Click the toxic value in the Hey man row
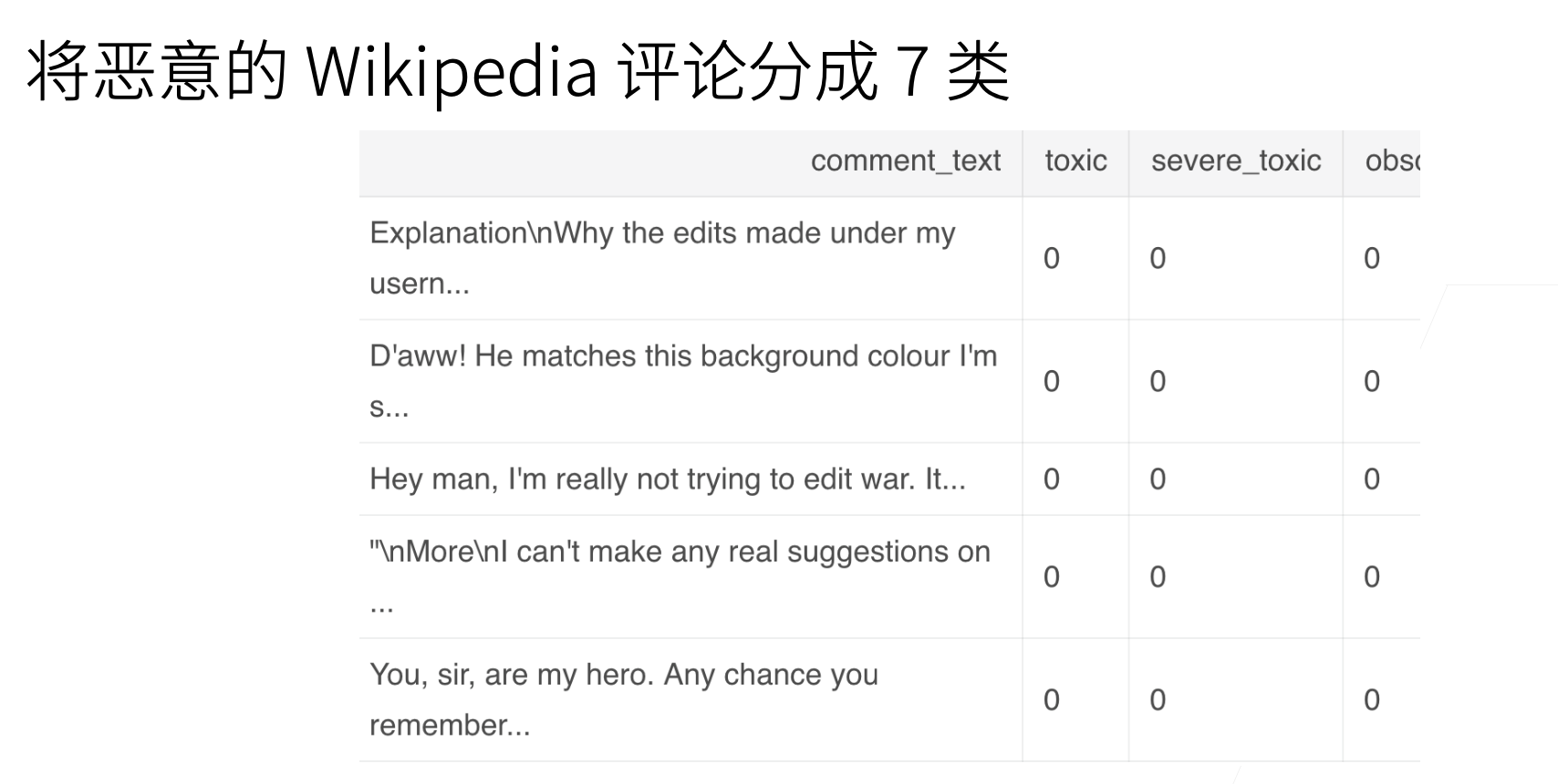Screen dimensions: 1558x784 (1052, 480)
